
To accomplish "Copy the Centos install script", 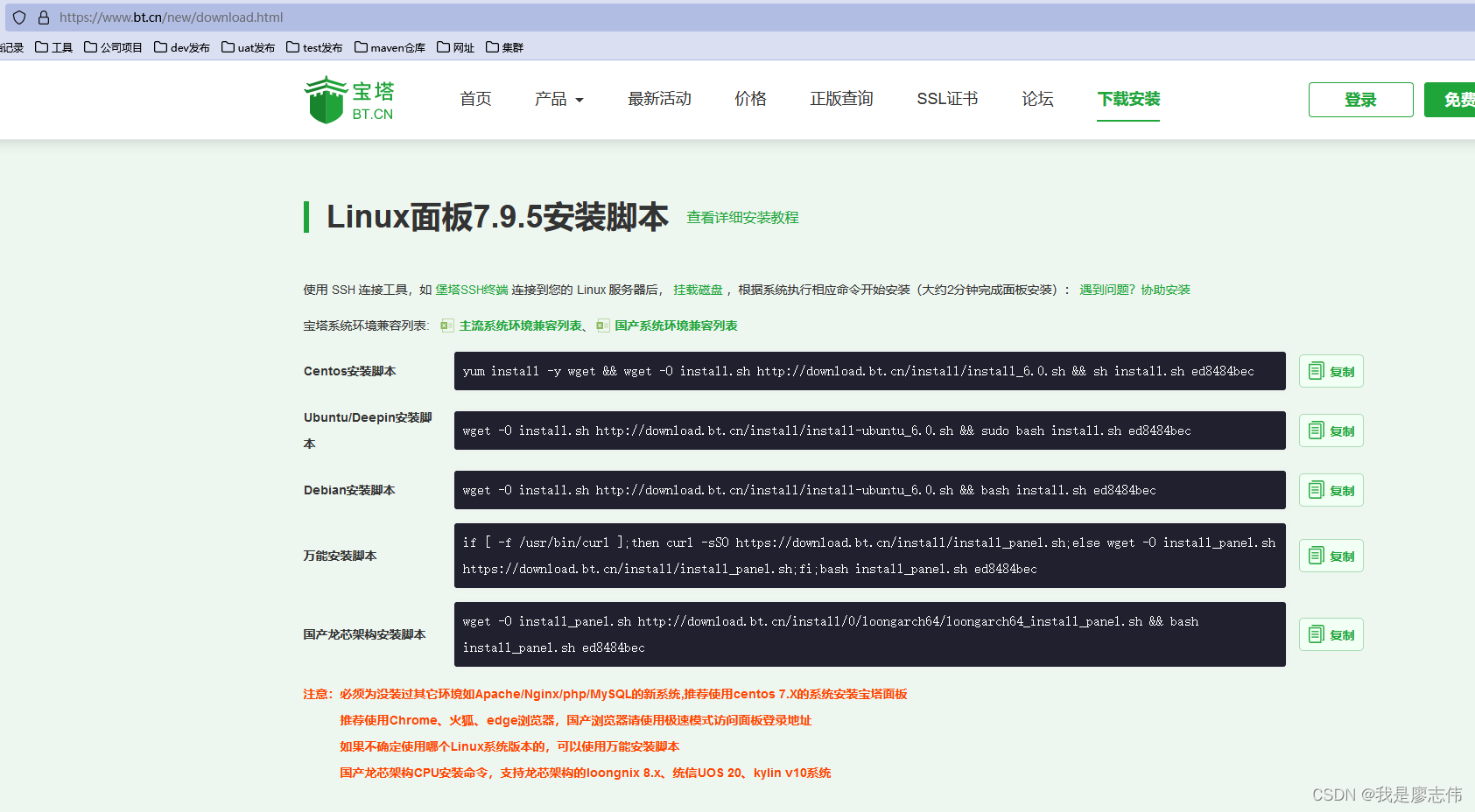I will point(1331,371).
